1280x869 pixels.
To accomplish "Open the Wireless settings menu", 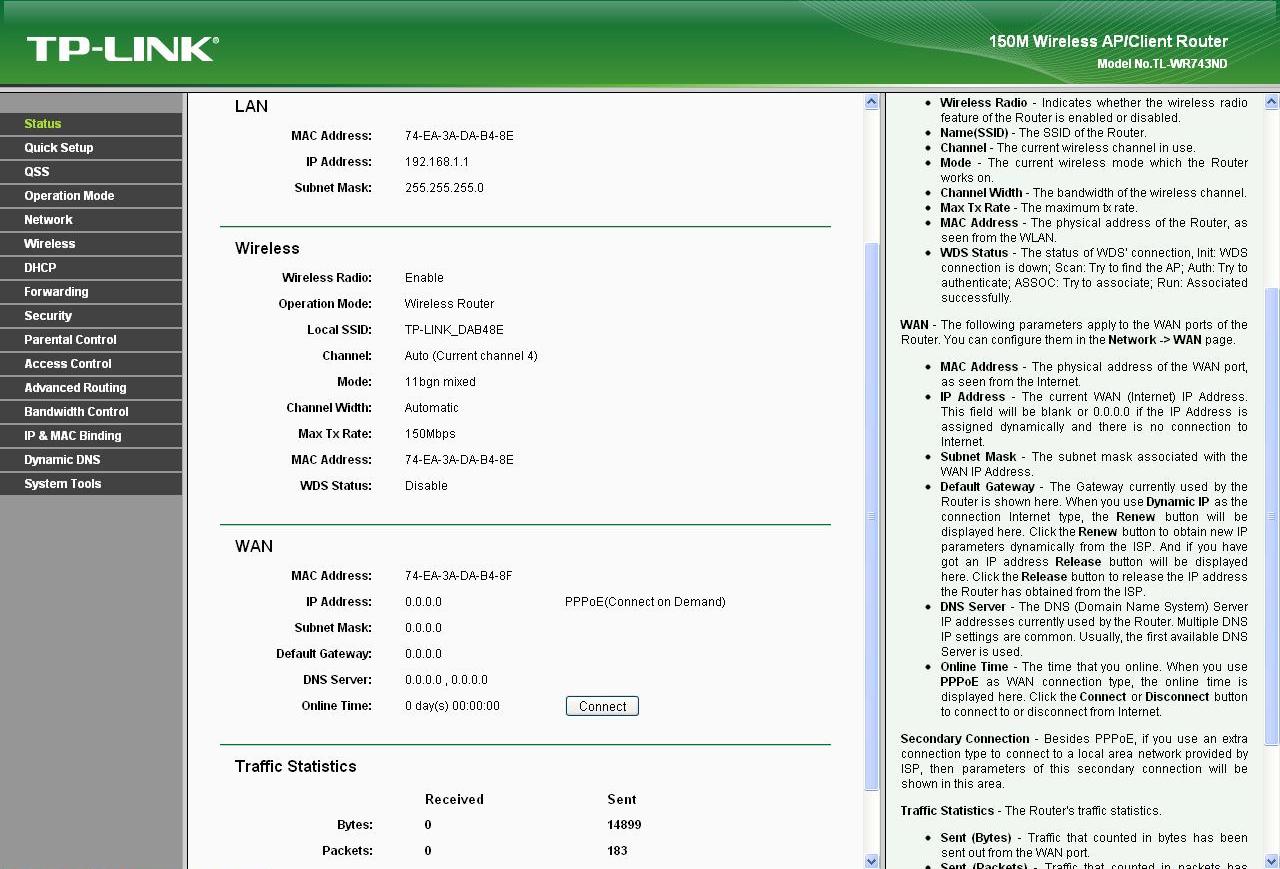I will tap(91, 244).
